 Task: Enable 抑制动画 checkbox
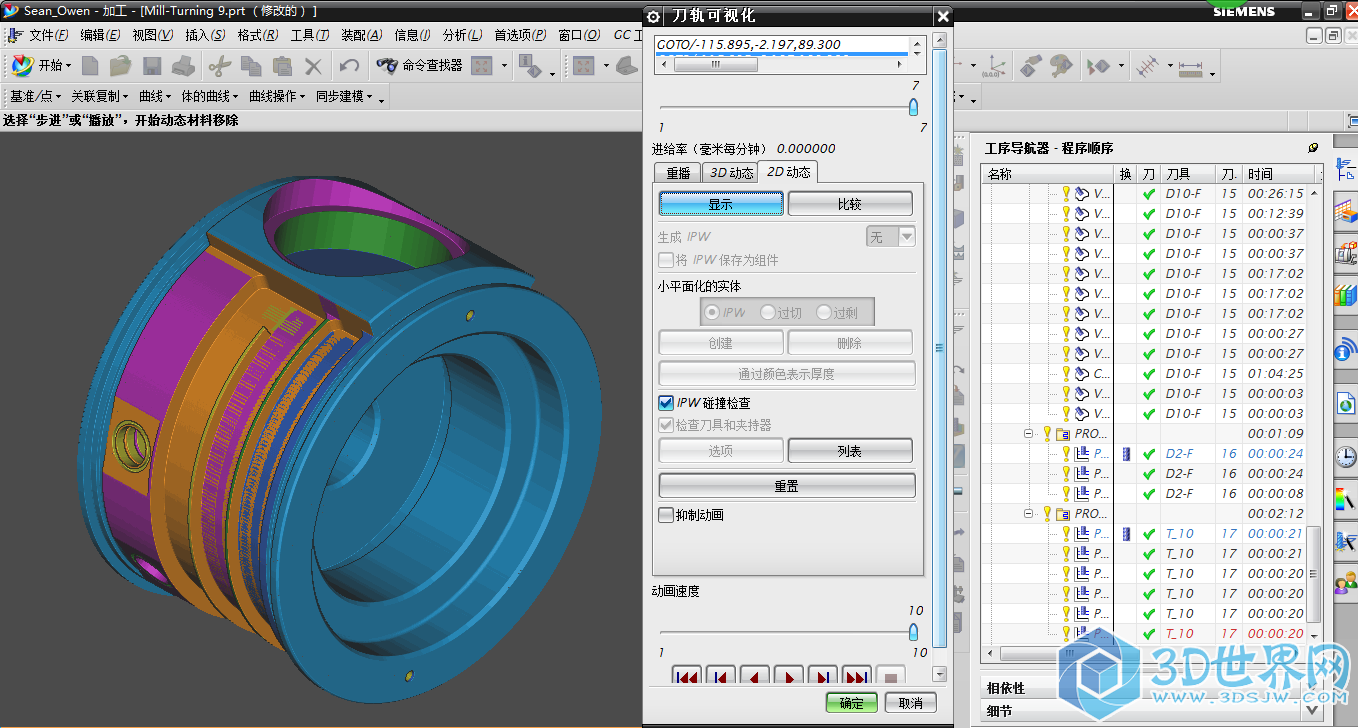click(666, 515)
